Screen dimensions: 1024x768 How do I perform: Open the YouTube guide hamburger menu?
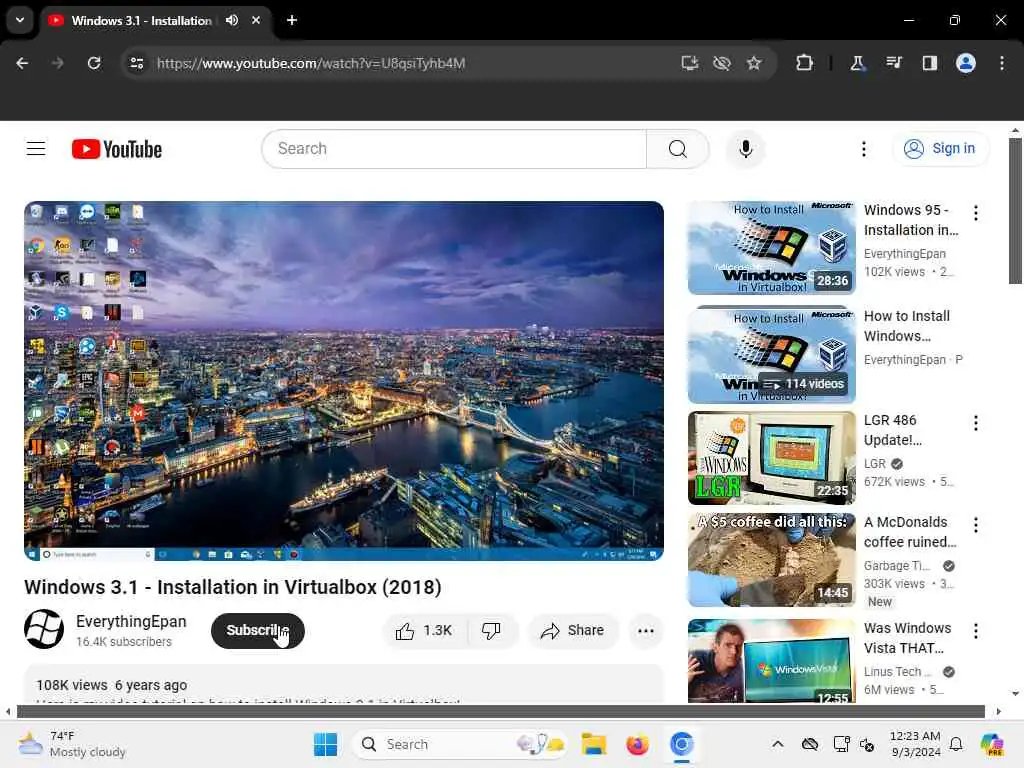36,149
